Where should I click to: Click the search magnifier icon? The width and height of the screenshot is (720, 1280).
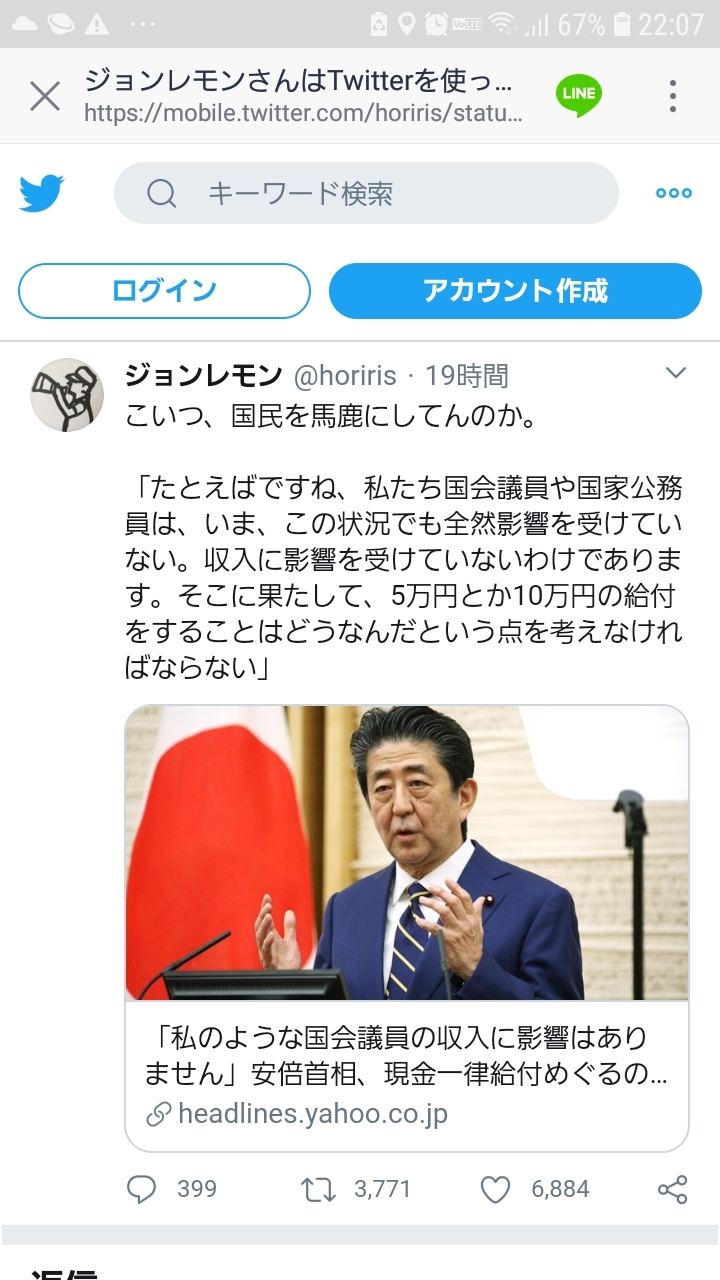coord(162,193)
